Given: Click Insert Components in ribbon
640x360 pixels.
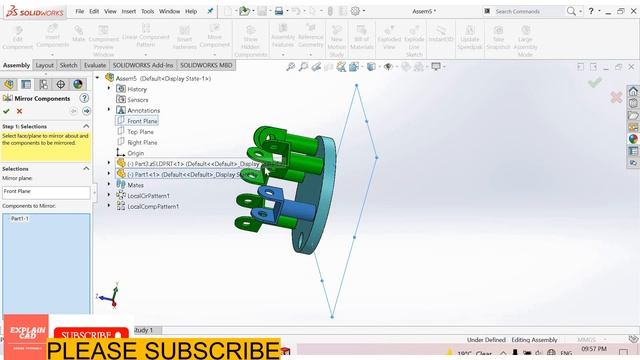Looking at the screenshot, I should [x=53, y=37].
